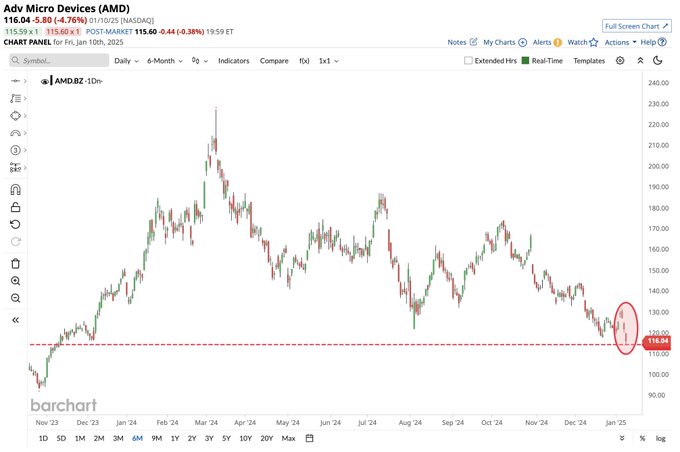Select the 5D range tab
This screenshot has width=680, height=452.
click(x=61, y=438)
